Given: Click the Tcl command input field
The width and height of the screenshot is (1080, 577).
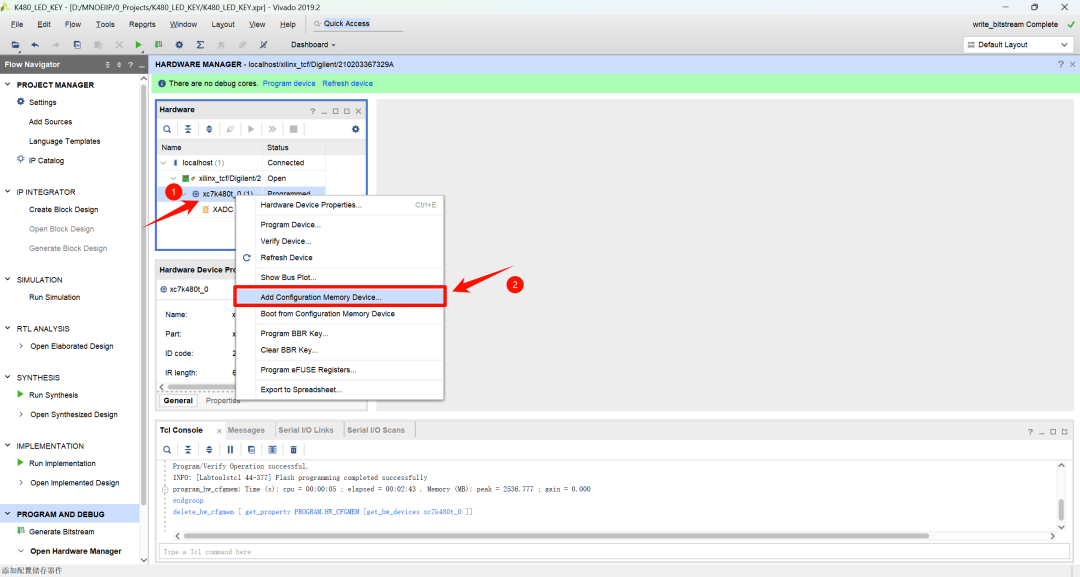Looking at the screenshot, I should [x=400, y=551].
